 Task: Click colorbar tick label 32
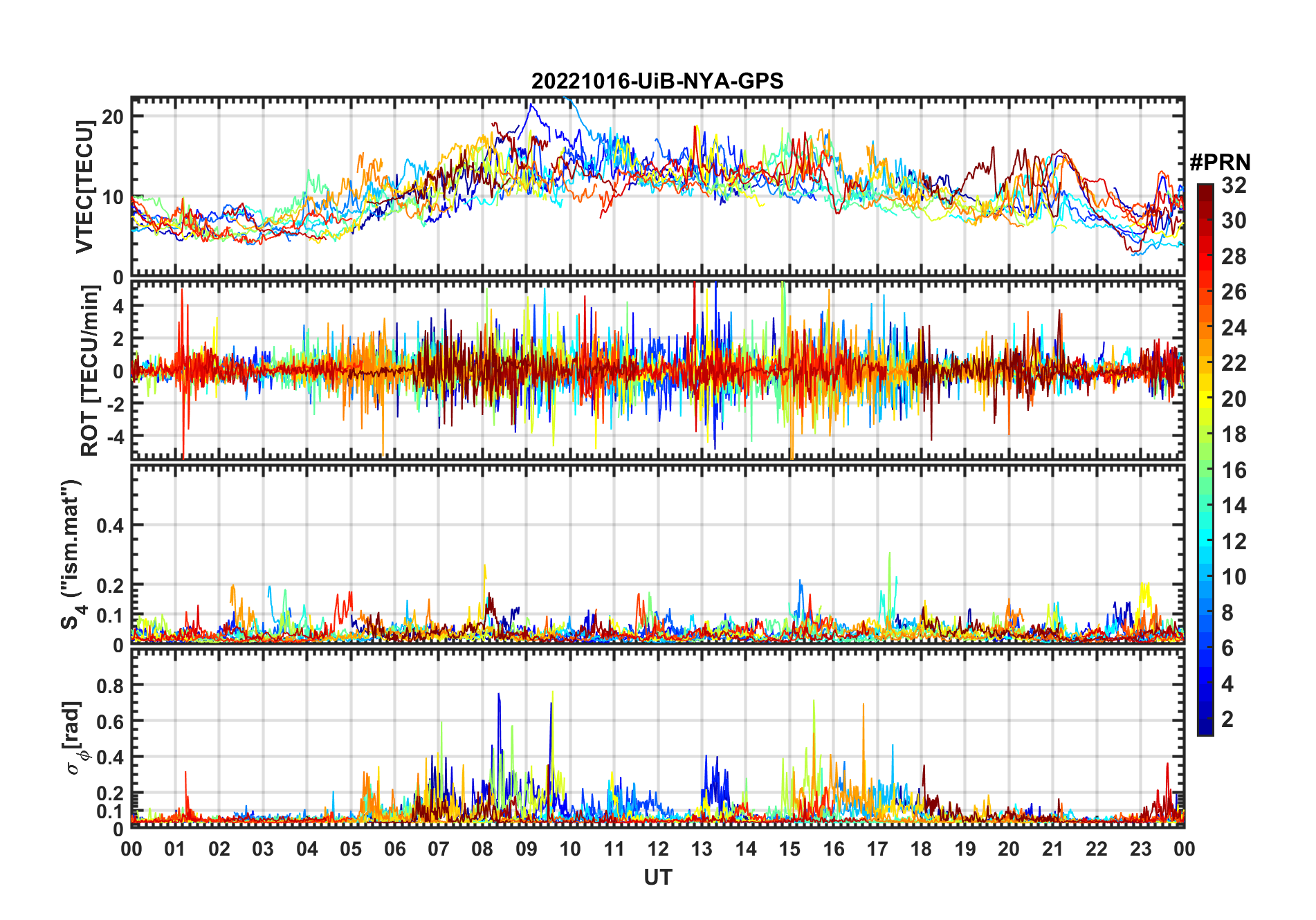(x=1234, y=185)
